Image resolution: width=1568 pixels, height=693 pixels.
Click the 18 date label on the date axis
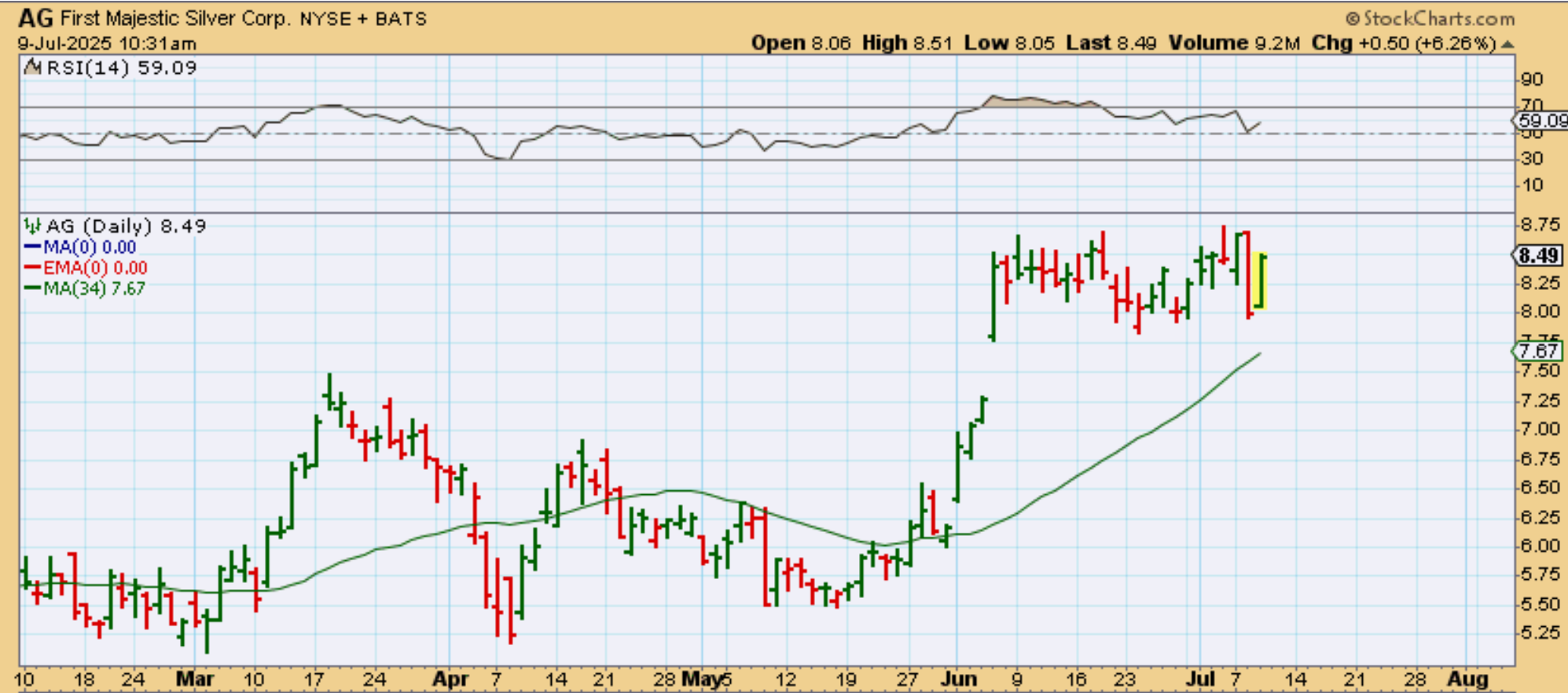click(84, 679)
